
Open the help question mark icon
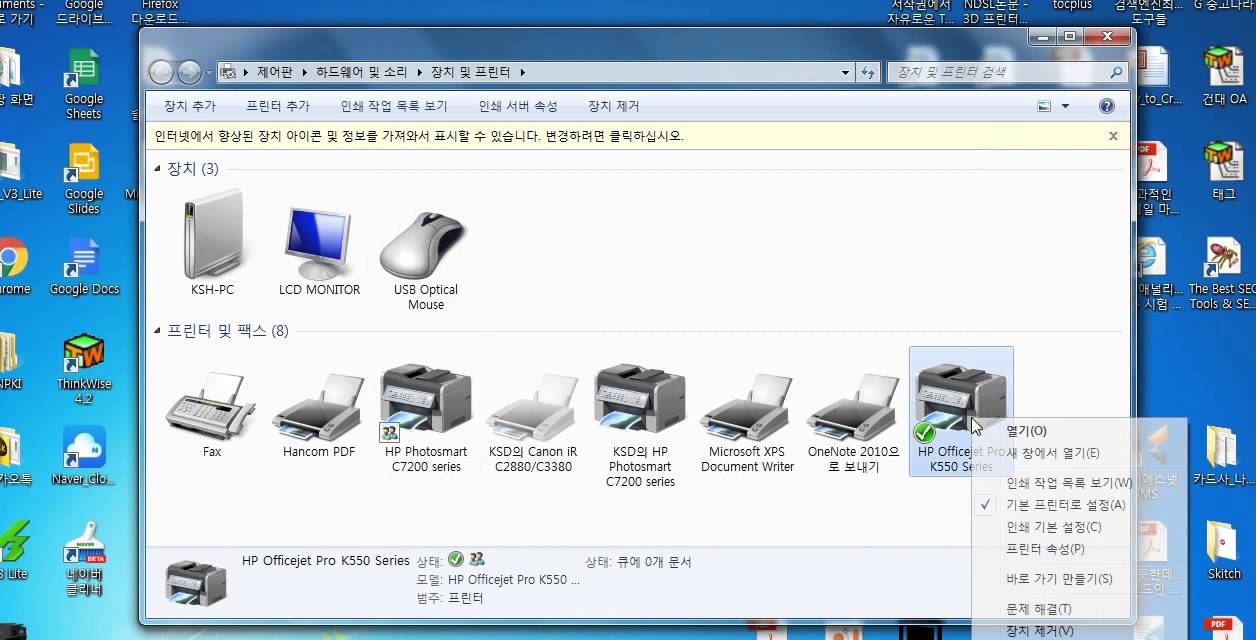(1107, 106)
